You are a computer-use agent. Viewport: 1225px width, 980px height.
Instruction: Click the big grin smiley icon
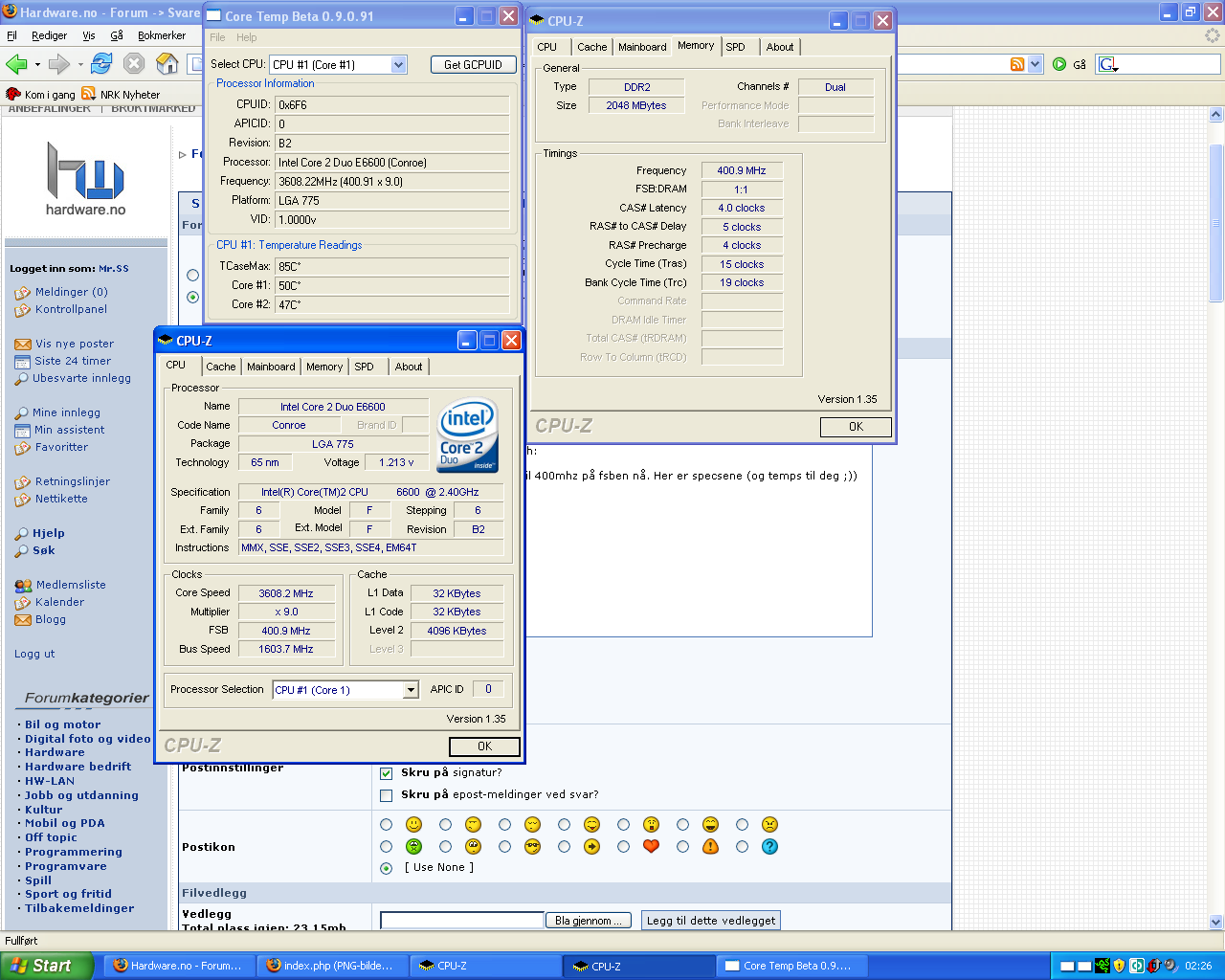(710, 824)
